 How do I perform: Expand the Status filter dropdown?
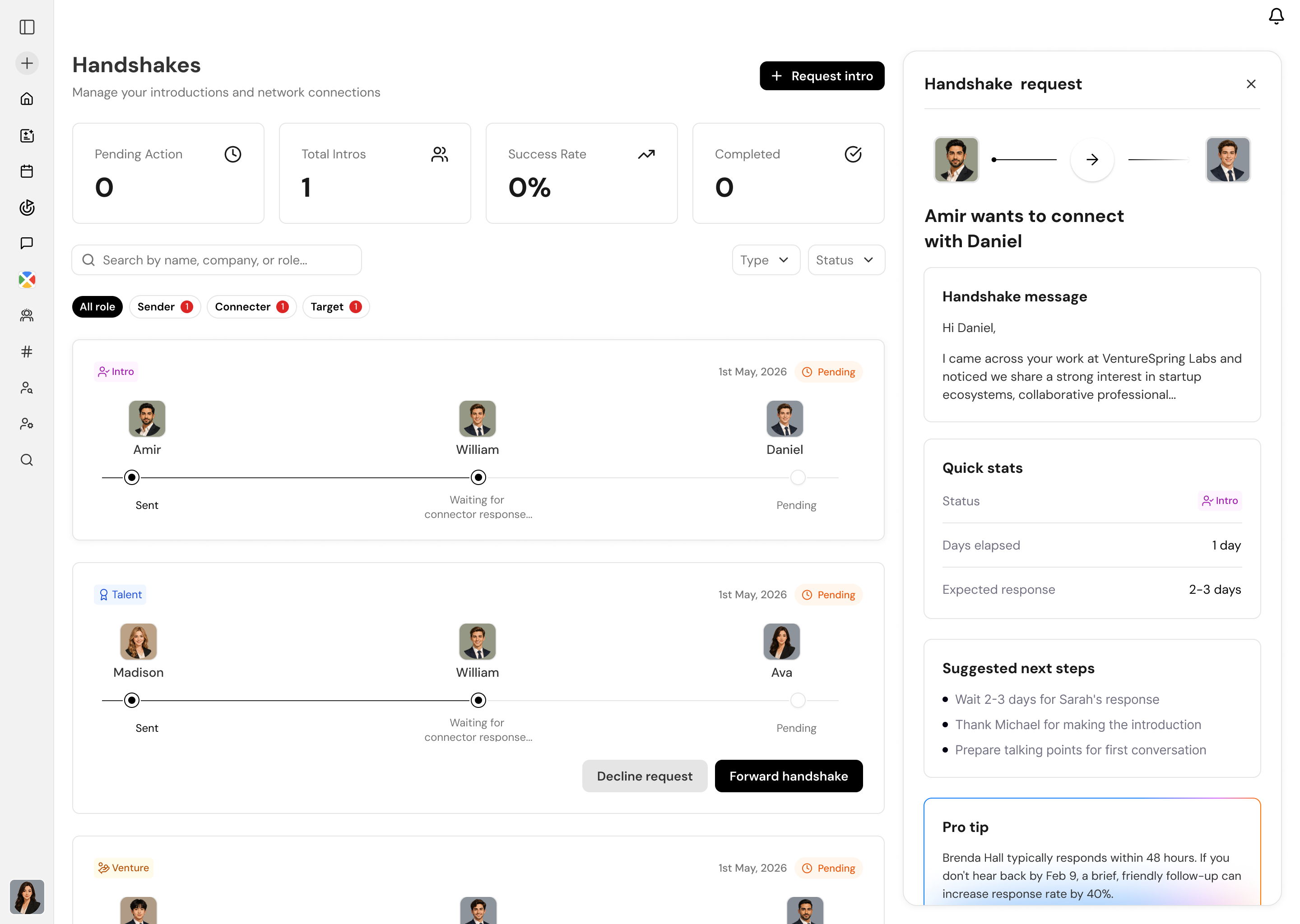[846, 260]
